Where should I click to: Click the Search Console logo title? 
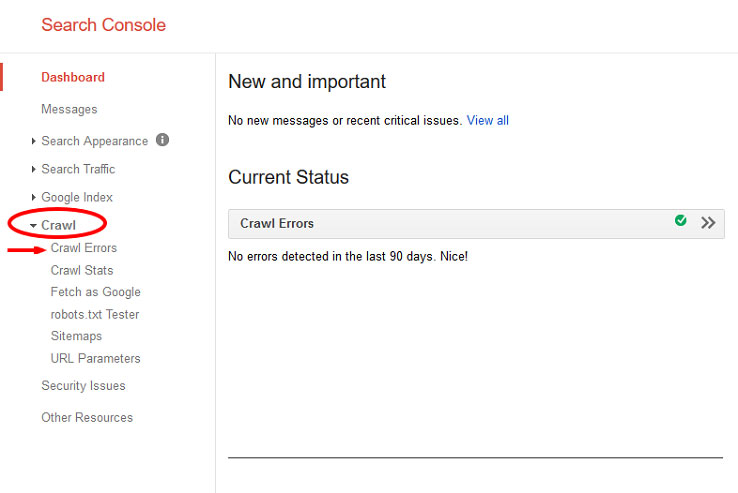[104, 25]
